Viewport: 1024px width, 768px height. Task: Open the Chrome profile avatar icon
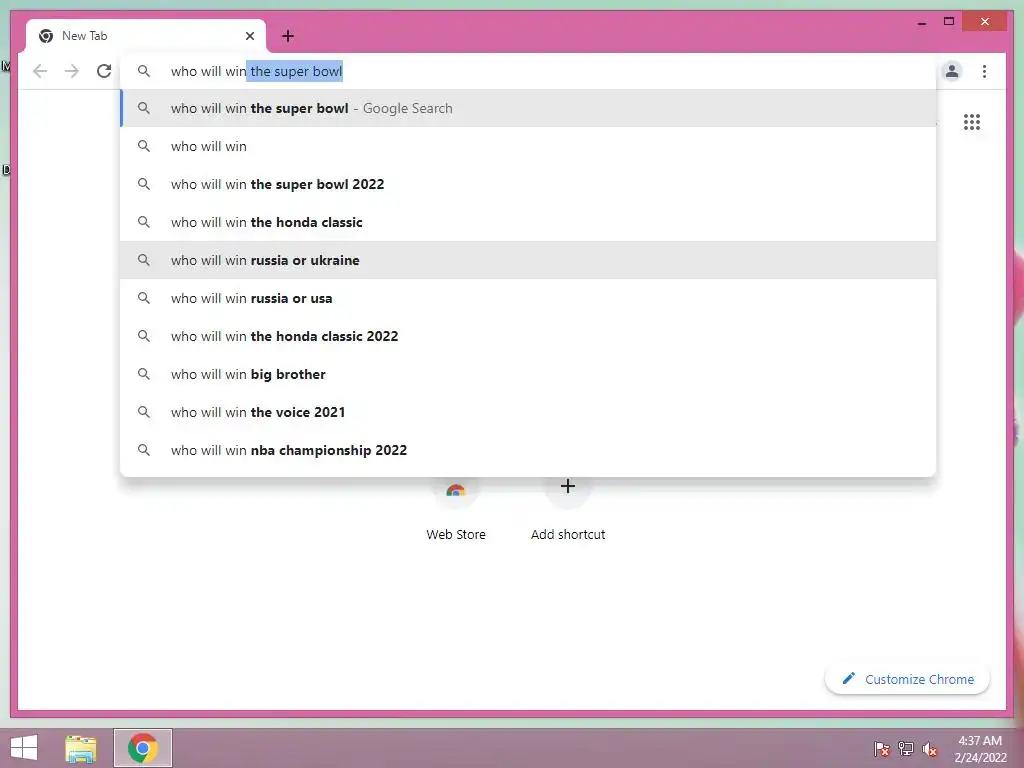pos(952,71)
